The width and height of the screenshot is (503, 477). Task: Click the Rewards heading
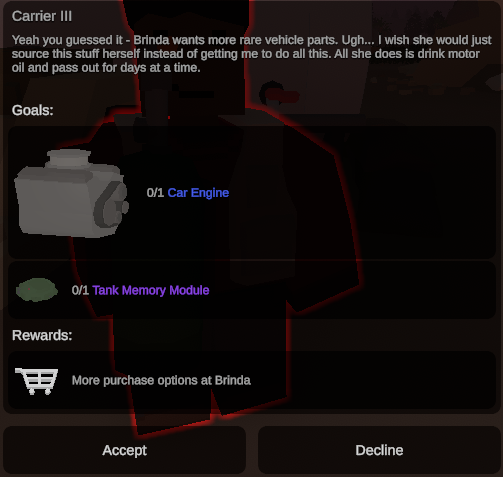click(42, 335)
